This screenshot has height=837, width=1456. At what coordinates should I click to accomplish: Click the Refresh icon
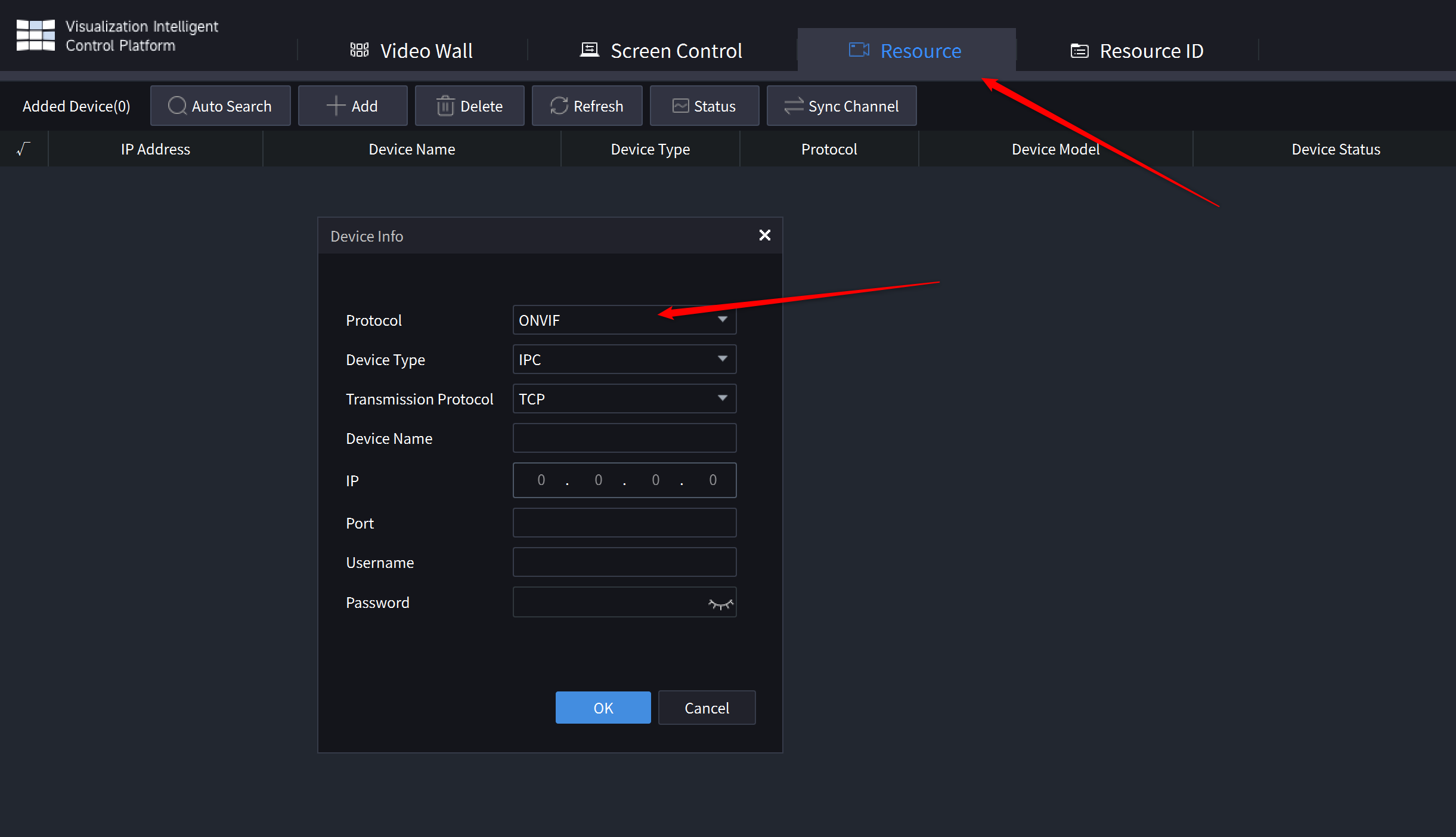tap(559, 106)
